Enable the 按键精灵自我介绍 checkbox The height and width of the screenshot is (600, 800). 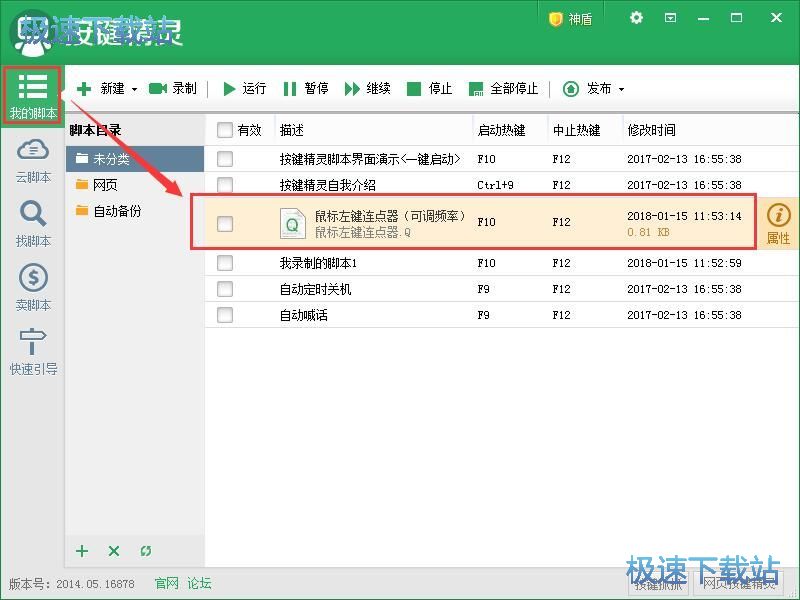click(225, 184)
